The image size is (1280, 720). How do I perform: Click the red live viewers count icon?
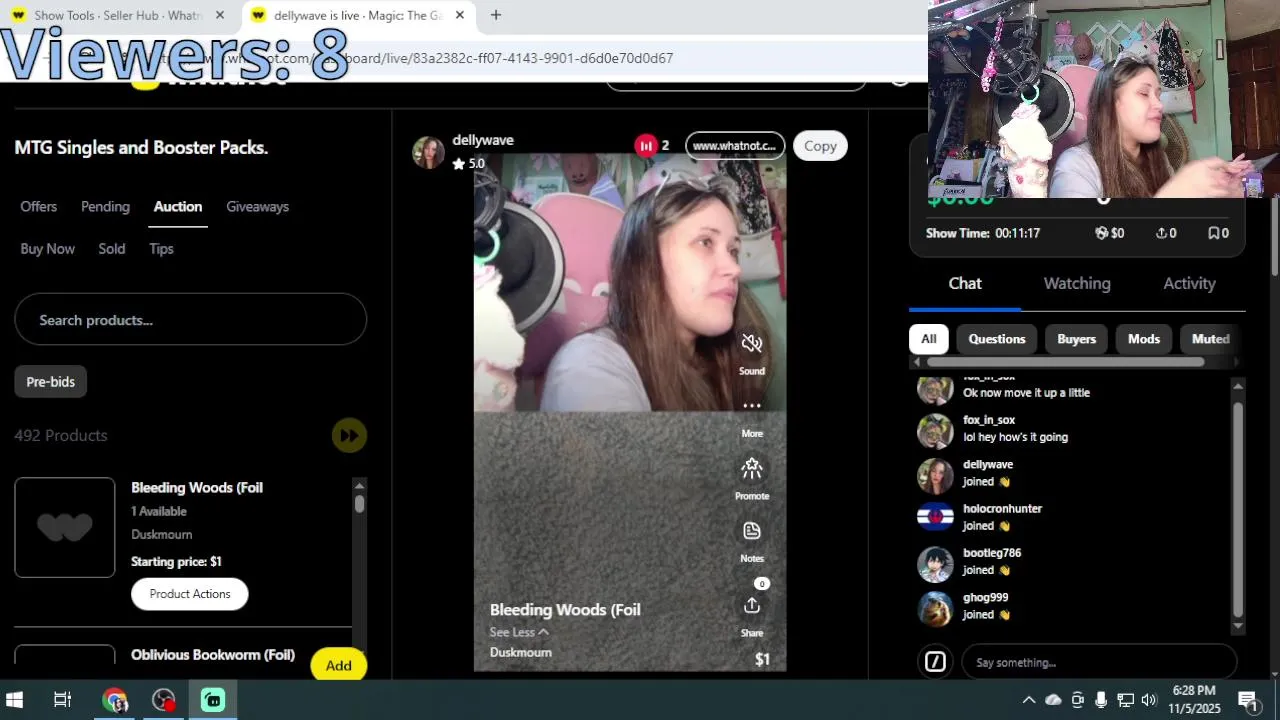pos(646,146)
